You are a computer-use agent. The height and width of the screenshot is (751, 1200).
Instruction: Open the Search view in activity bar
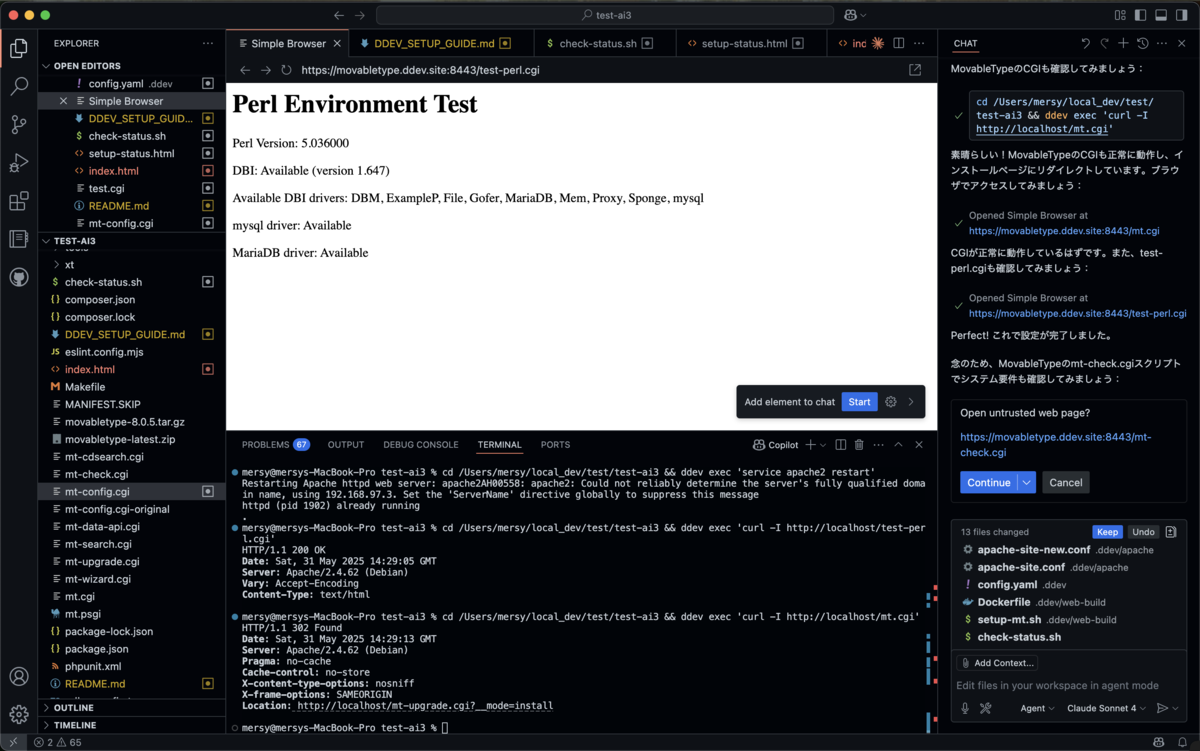coord(18,86)
